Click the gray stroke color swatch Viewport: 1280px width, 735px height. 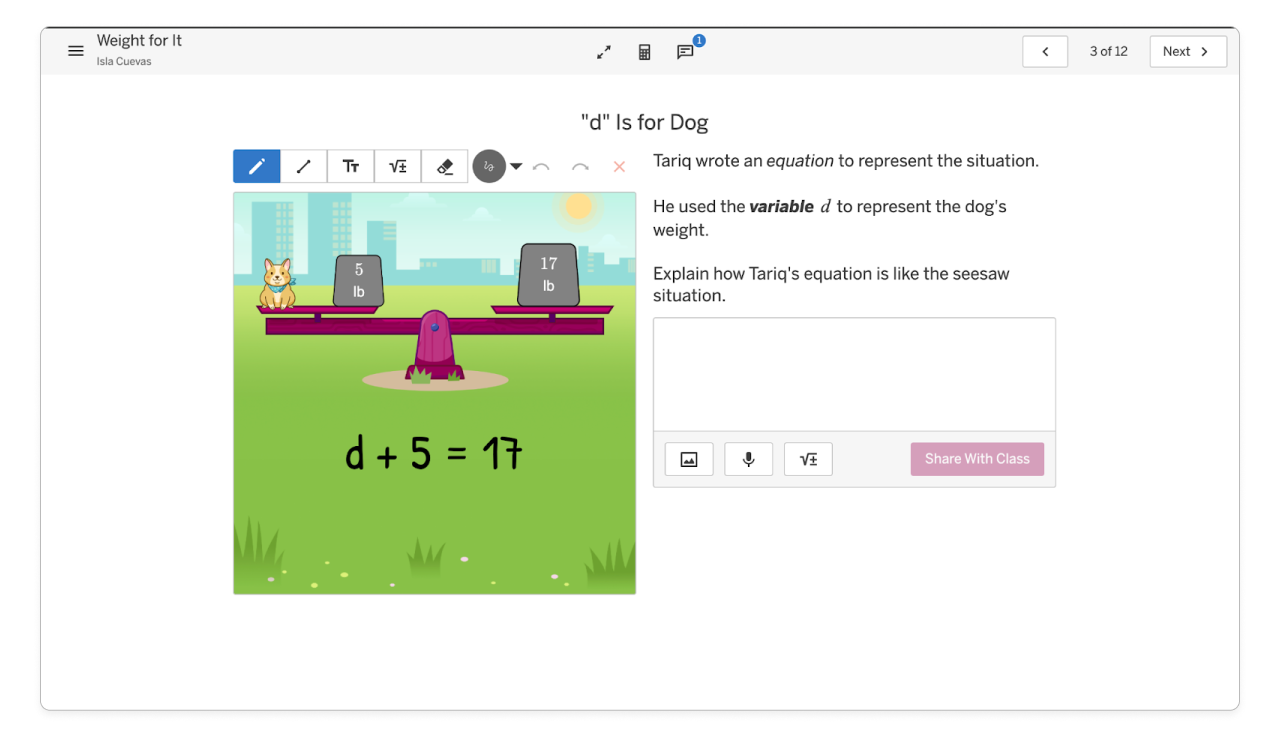click(489, 167)
